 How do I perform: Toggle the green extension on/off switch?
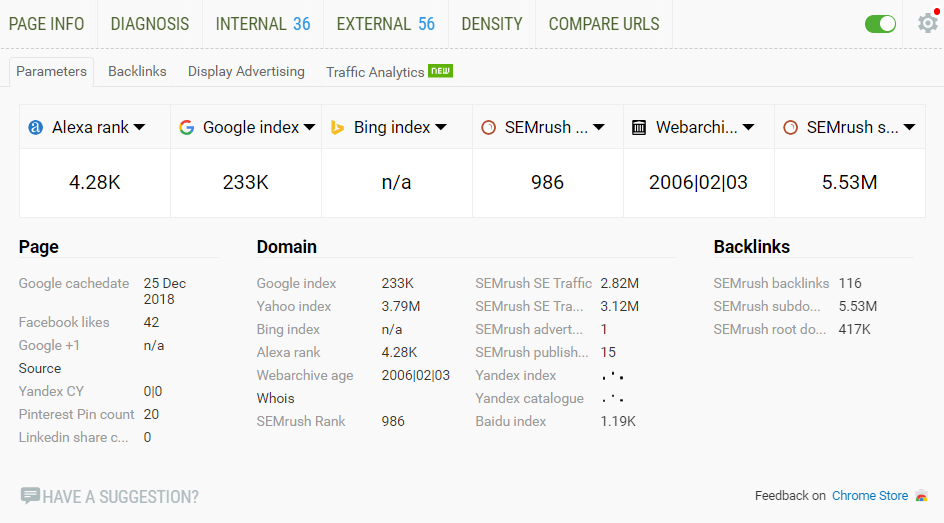coord(880,24)
